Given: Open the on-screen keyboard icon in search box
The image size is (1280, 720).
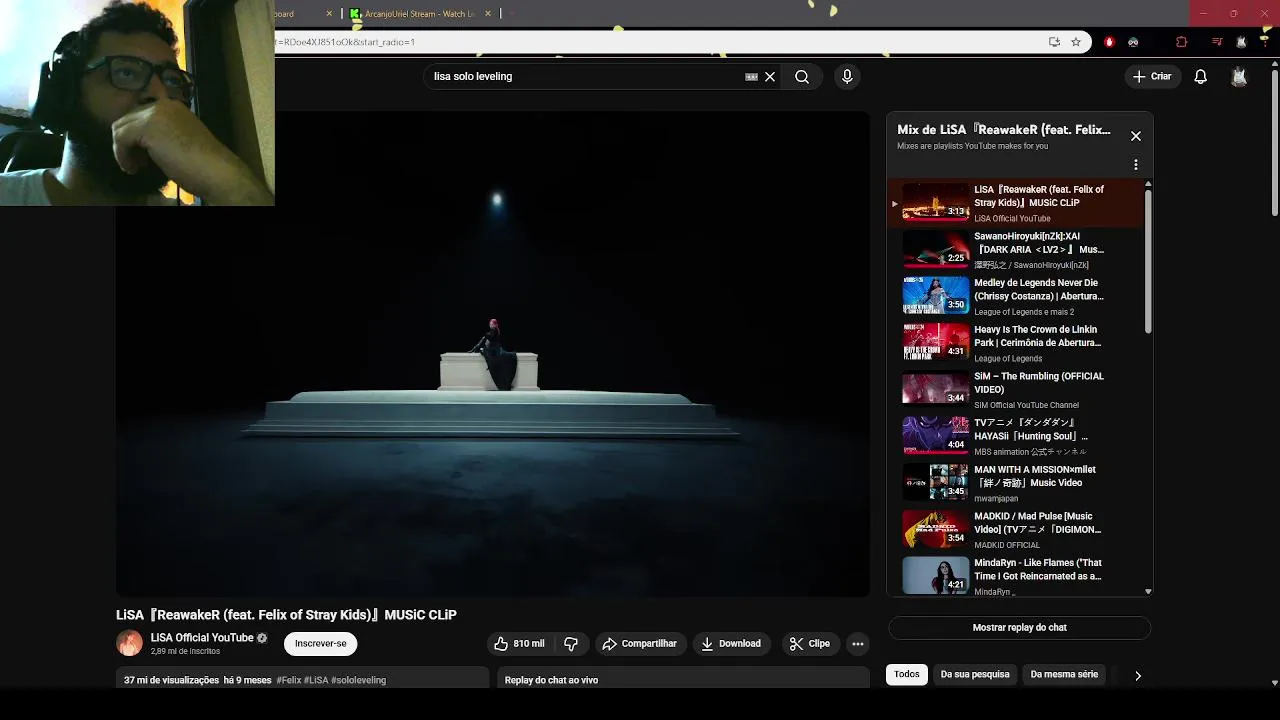Looking at the screenshot, I should click(x=752, y=77).
